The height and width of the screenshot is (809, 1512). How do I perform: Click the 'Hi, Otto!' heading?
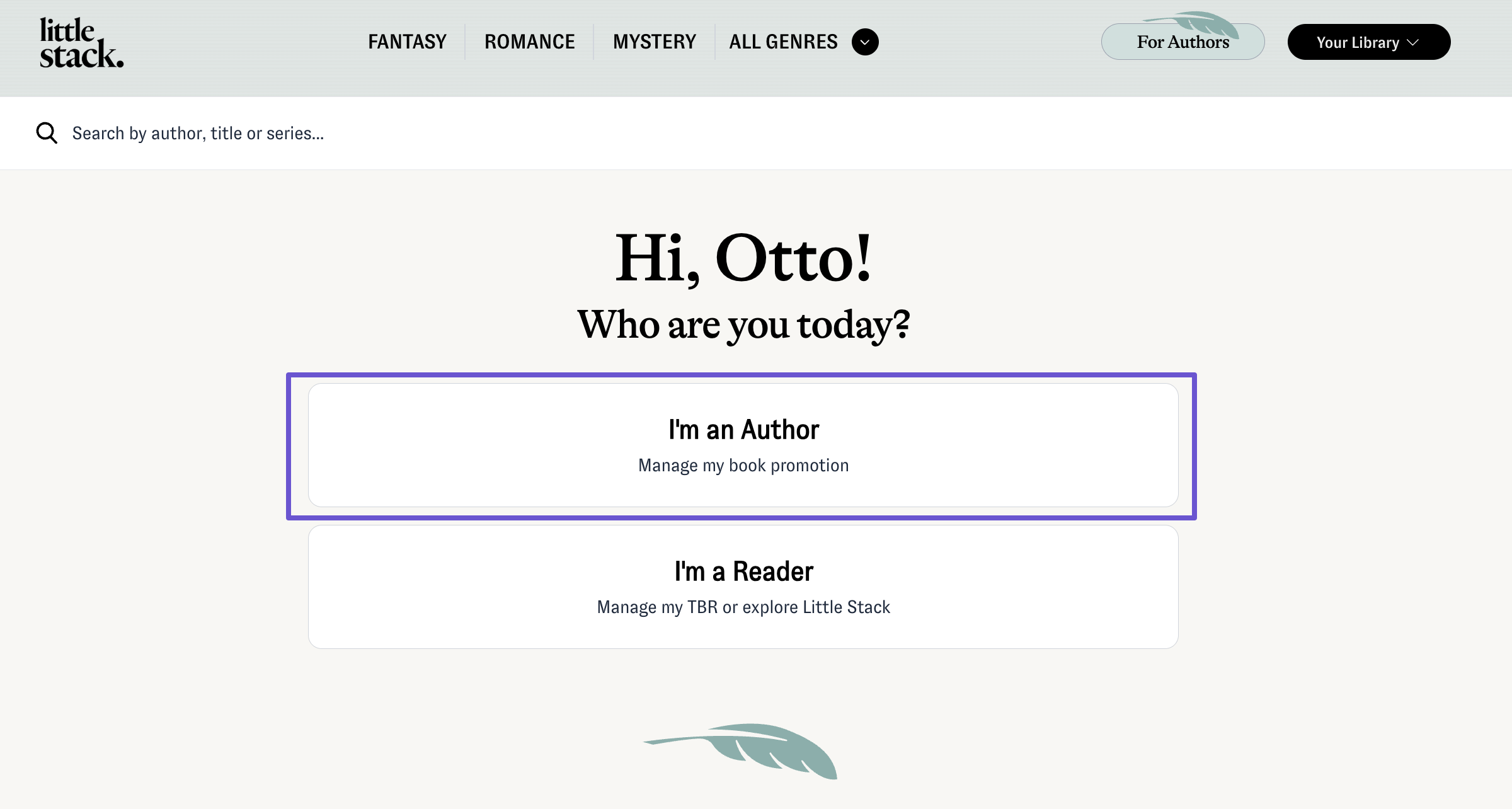pyautogui.click(x=743, y=258)
